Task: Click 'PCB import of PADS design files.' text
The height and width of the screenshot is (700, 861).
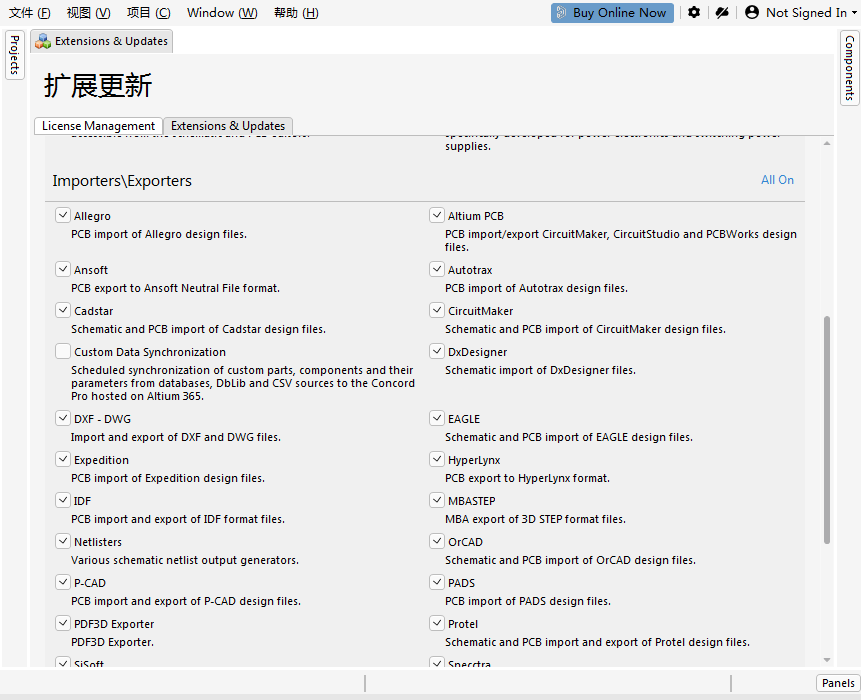Action: tap(528, 602)
